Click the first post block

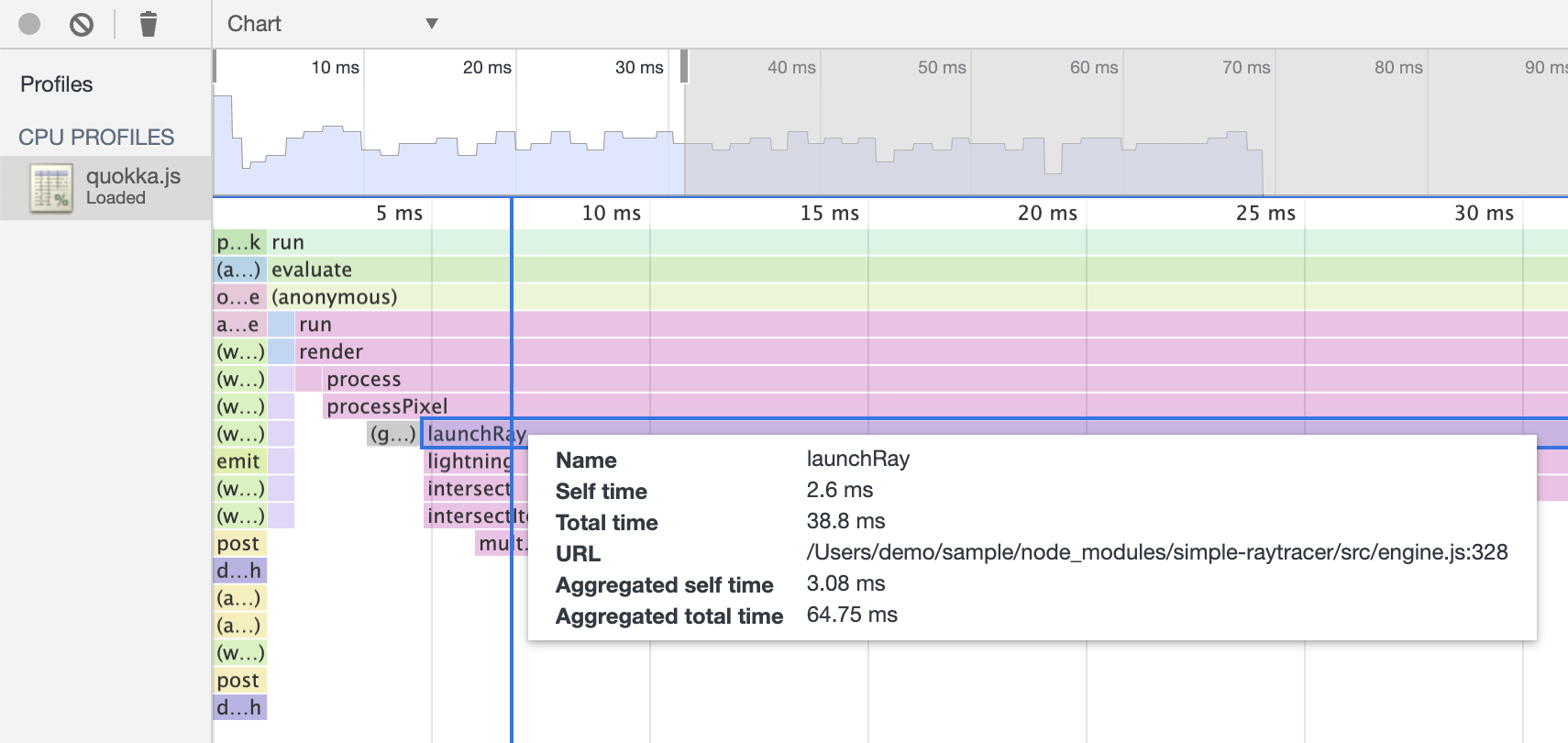[x=238, y=544]
